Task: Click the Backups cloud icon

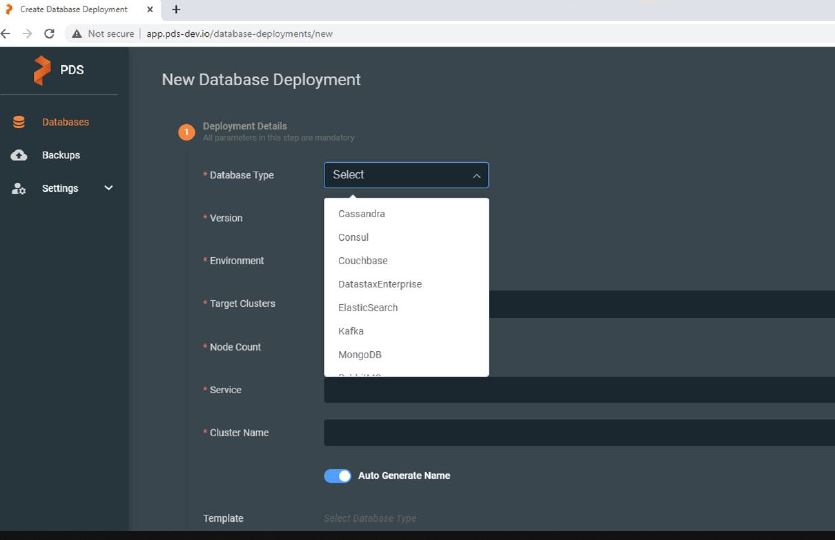Action: 19,155
